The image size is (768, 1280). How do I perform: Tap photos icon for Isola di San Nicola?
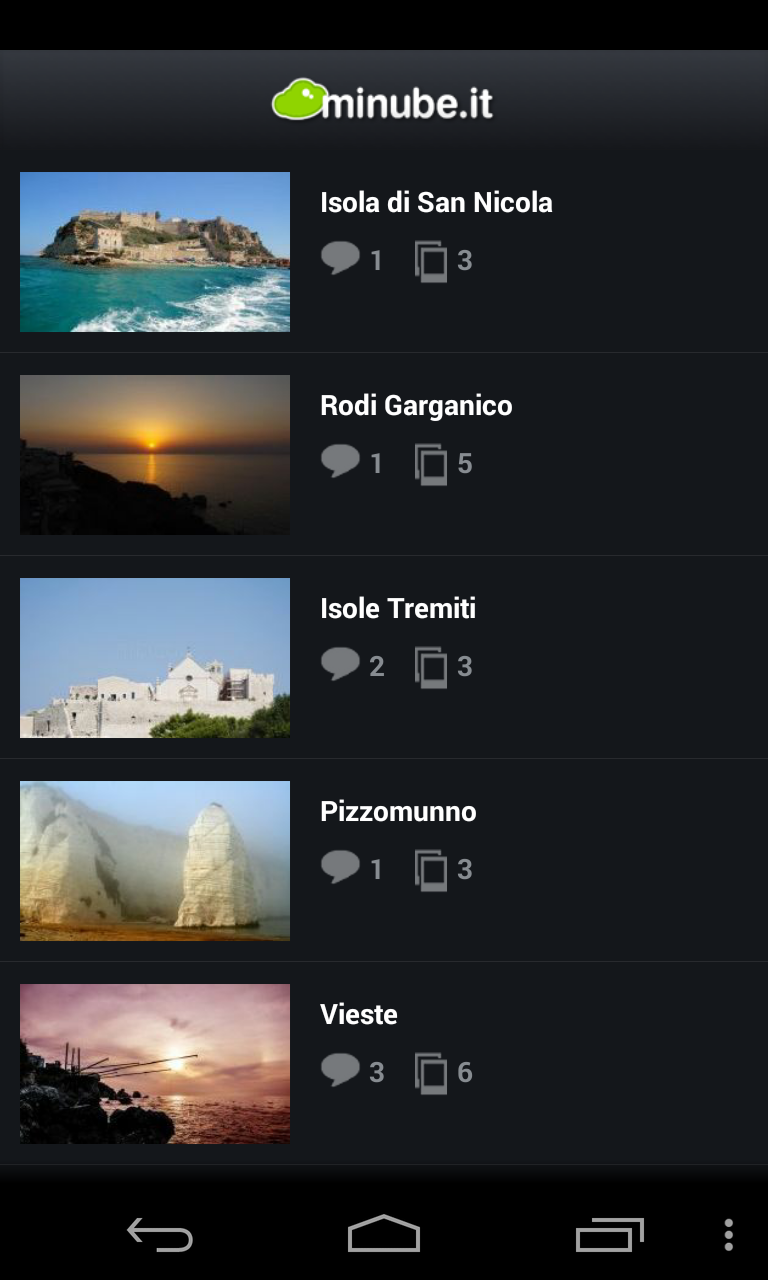point(431,261)
